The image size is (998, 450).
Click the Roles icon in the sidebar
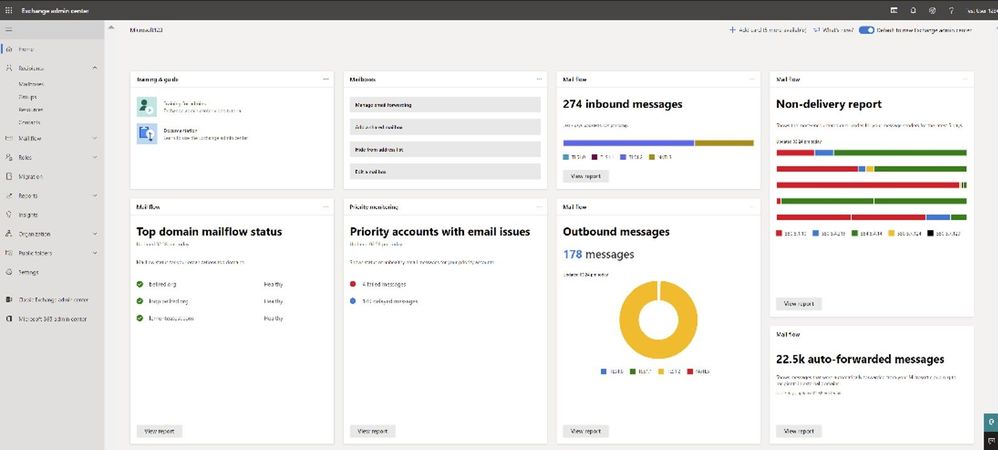pyautogui.click(x=9, y=157)
